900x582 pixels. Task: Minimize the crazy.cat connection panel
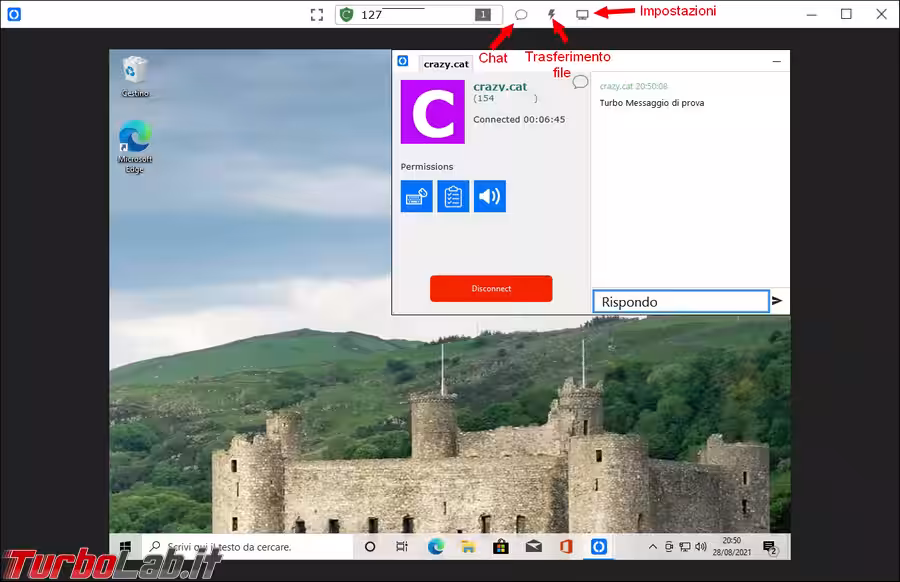tap(776, 62)
